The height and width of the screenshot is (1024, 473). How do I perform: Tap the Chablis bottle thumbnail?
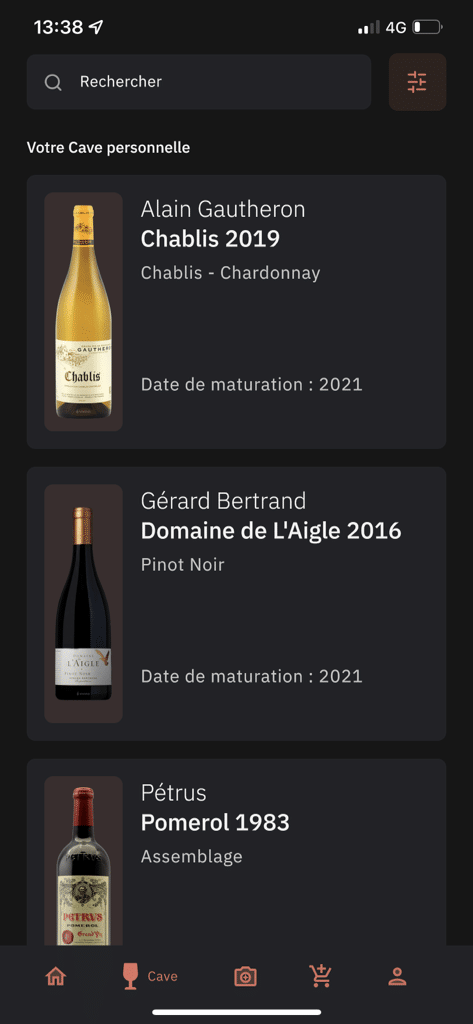(84, 312)
